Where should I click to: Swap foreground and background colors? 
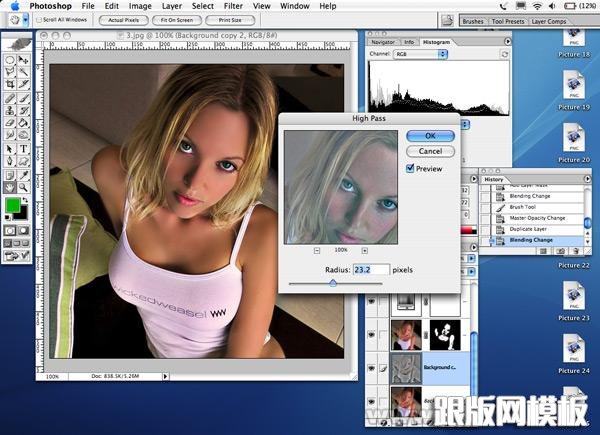tap(25, 200)
